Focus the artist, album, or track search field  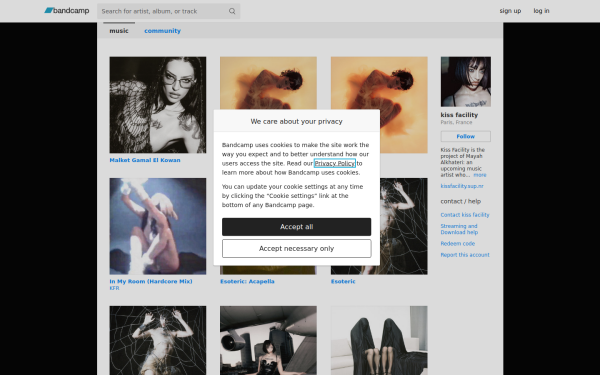tap(168, 11)
